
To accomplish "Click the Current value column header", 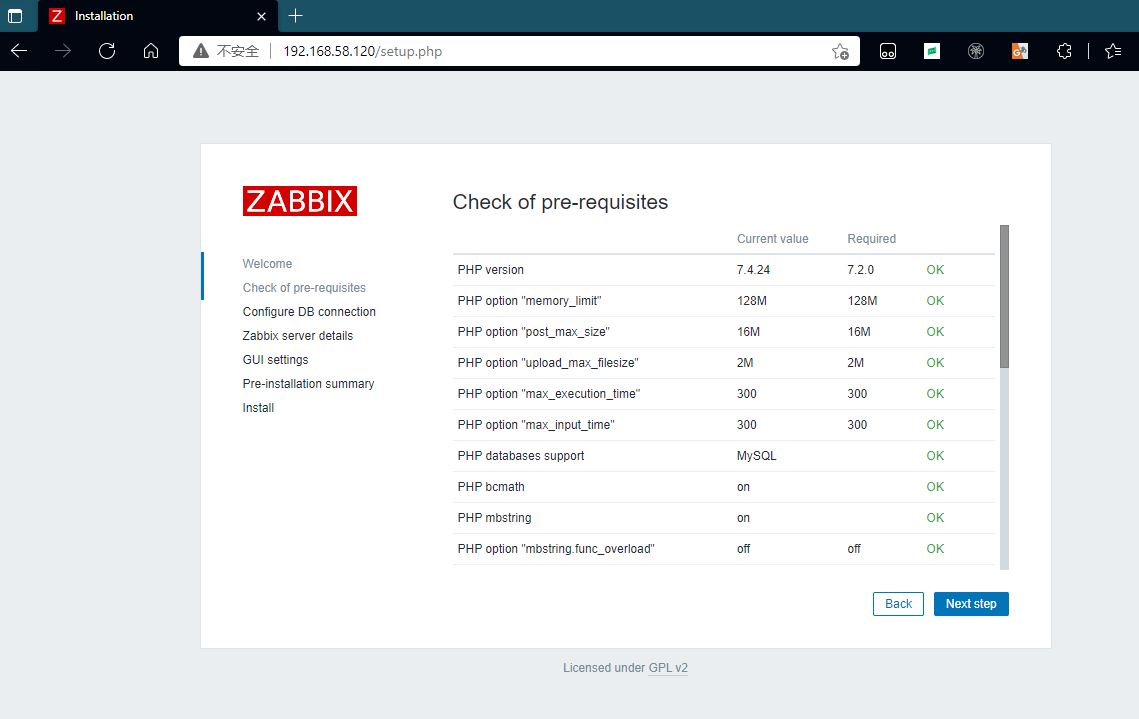I will click(772, 239).
